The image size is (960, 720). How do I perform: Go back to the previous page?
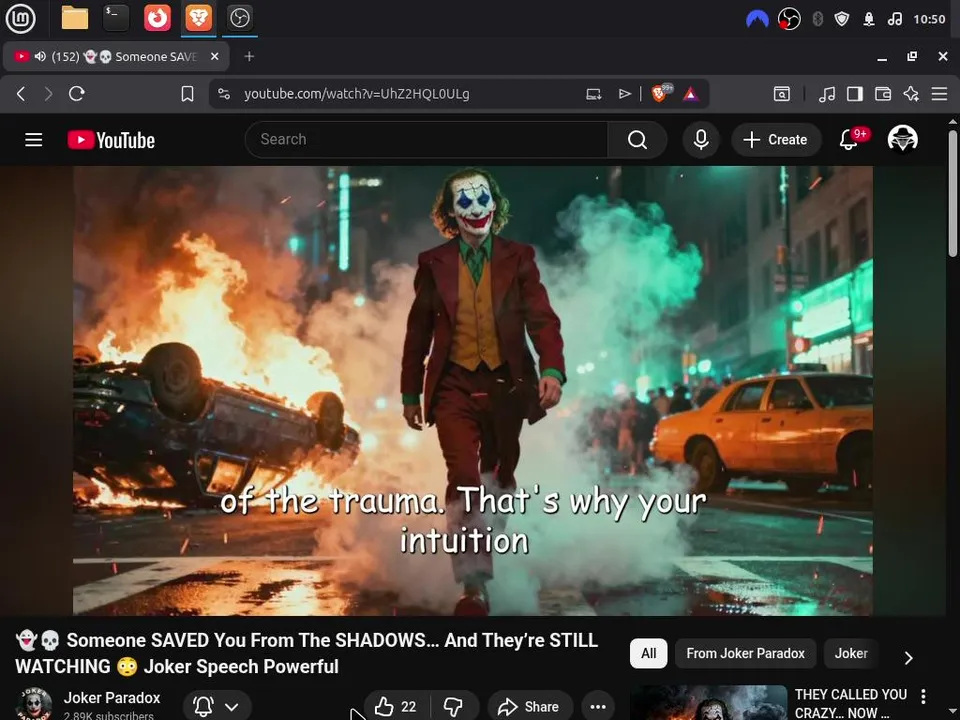pos(21,94)
